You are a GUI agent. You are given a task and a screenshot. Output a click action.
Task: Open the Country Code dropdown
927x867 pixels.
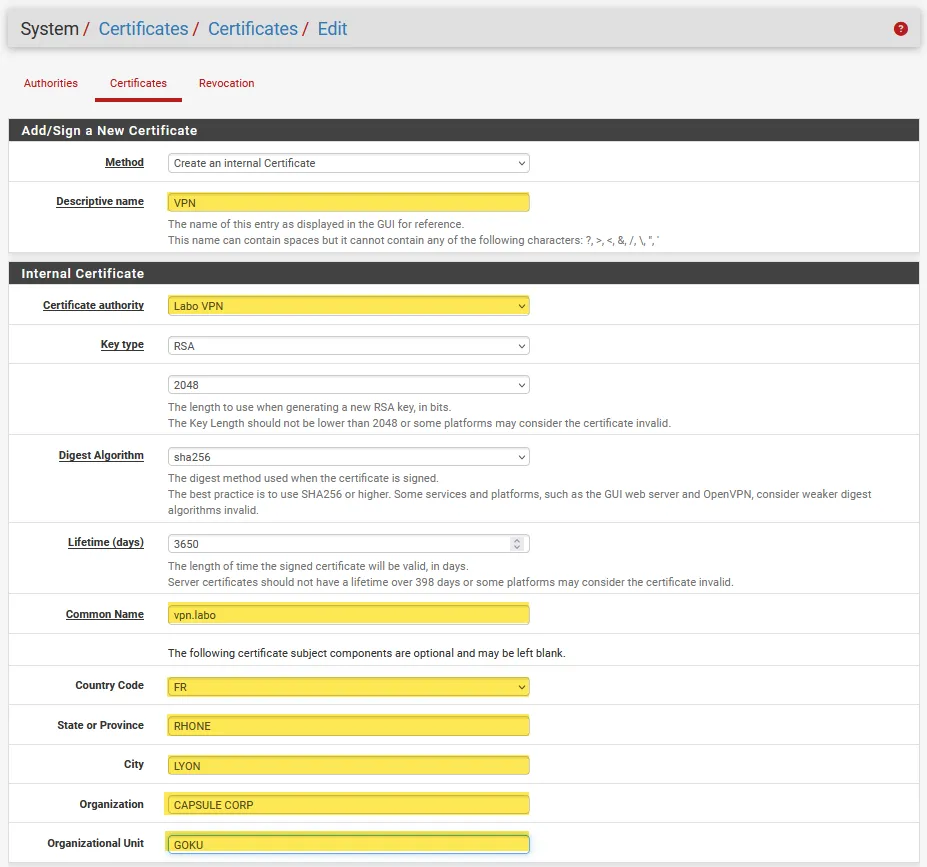pyautogui.click(x=348, y=687)
